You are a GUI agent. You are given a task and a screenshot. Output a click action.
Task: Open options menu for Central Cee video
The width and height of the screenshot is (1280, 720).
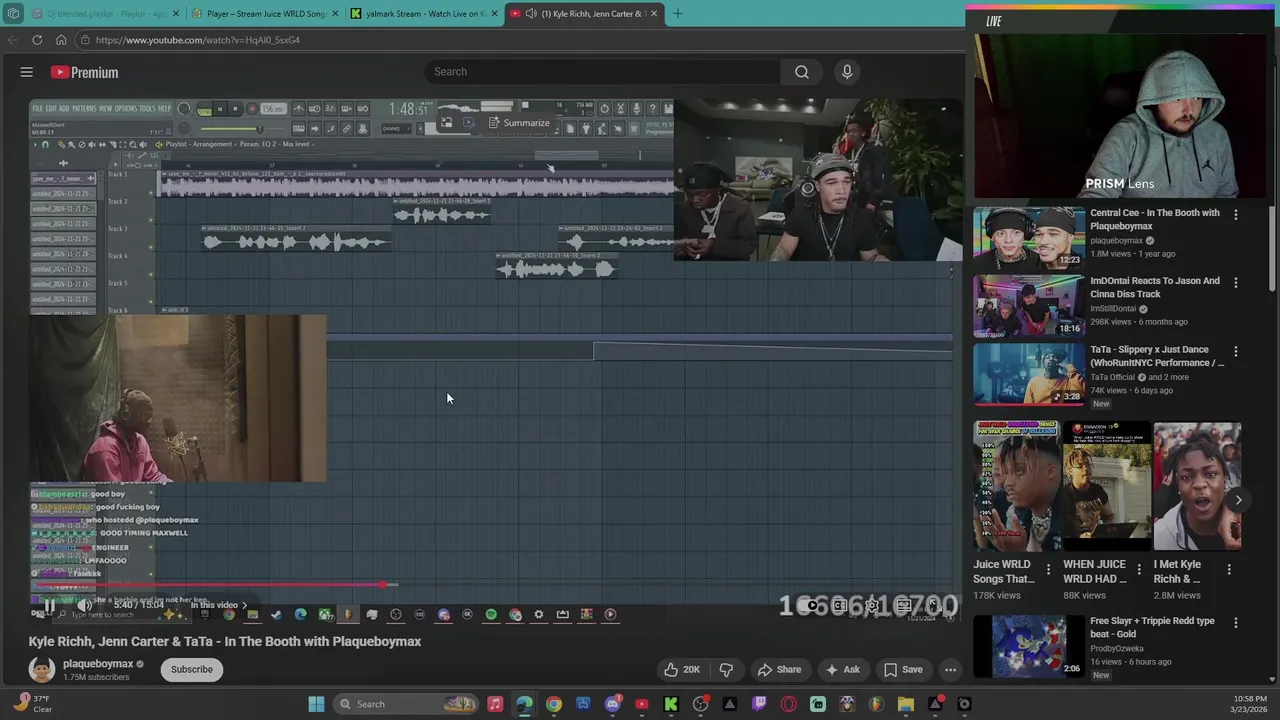pyautogui.click(x=1236, y=215)
